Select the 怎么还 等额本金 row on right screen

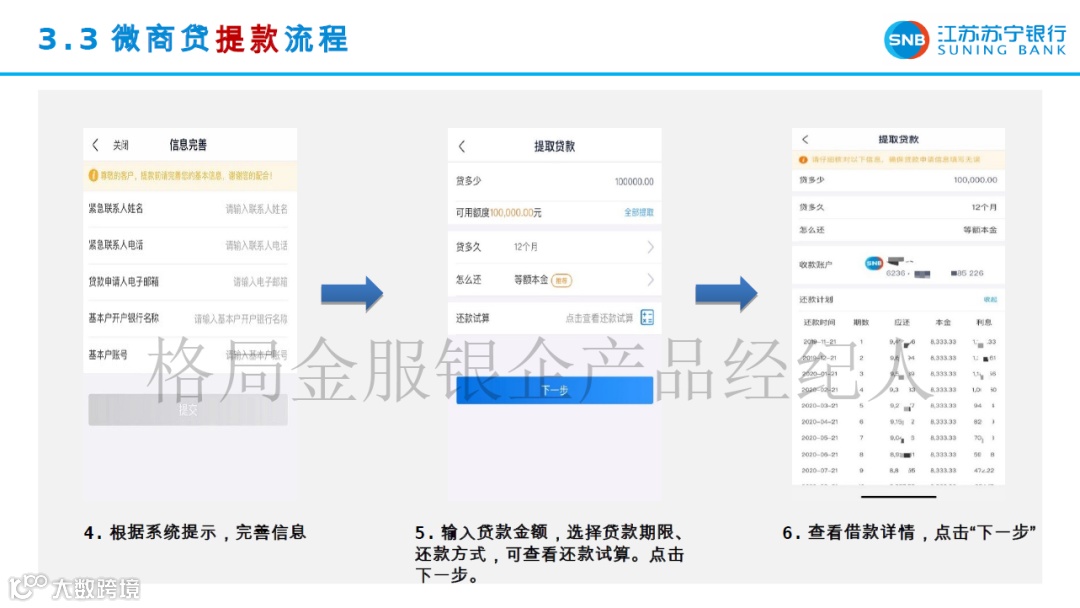pos(898,230)
